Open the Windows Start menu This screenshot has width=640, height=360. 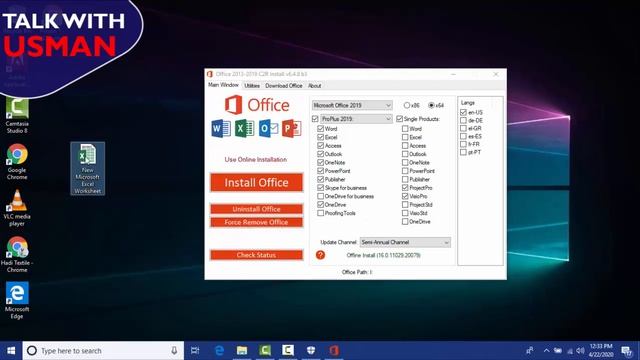click(x=11, y=351)
